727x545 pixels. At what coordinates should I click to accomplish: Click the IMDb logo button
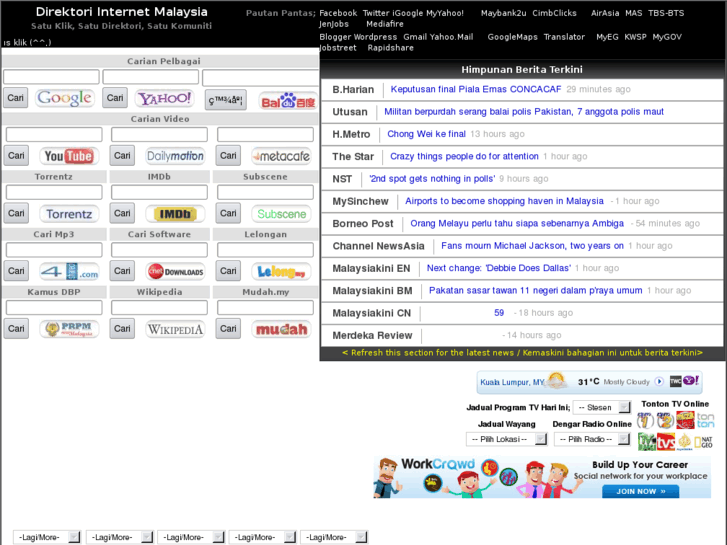[175, 213]
